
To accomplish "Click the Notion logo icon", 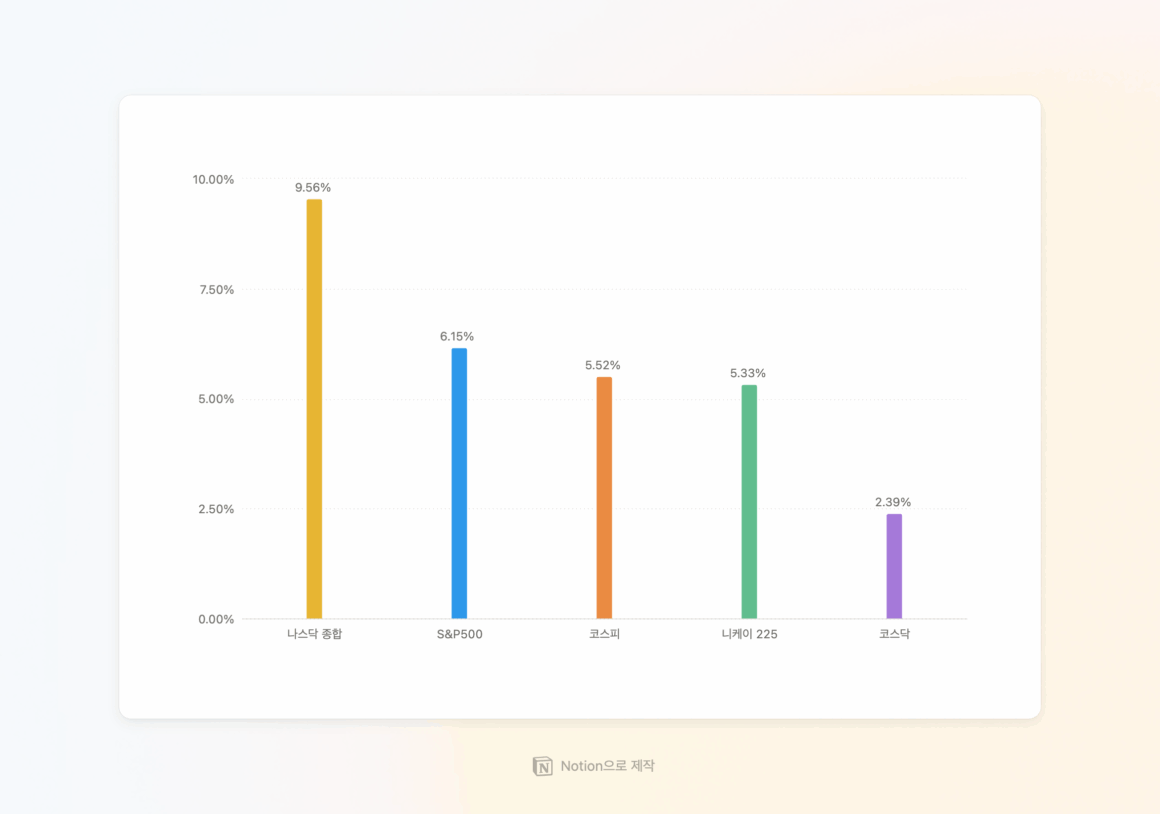I will (542, 766).
